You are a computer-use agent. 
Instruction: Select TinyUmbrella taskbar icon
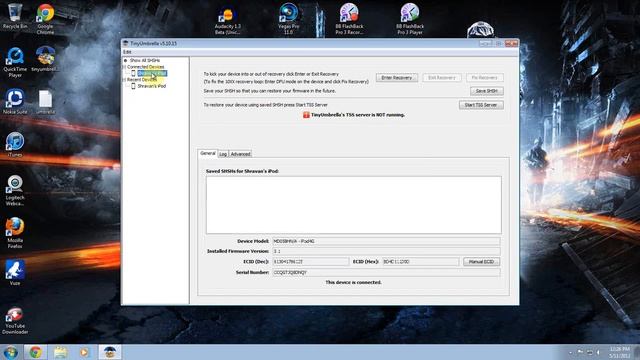pos(109,352)
